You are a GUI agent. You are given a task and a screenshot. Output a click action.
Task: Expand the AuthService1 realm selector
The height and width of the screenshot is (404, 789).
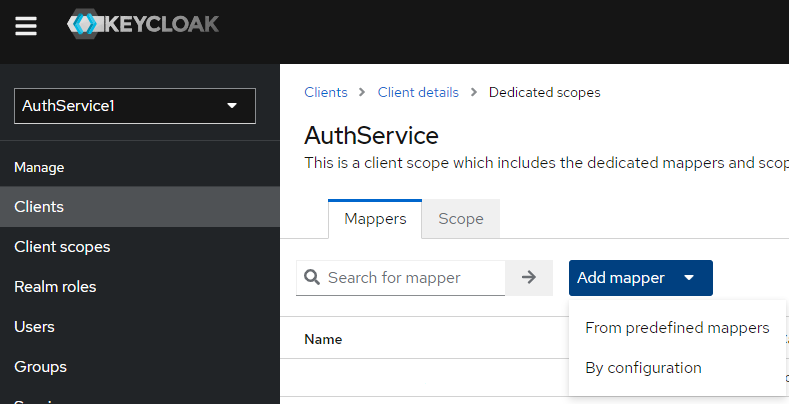(135, 106)
